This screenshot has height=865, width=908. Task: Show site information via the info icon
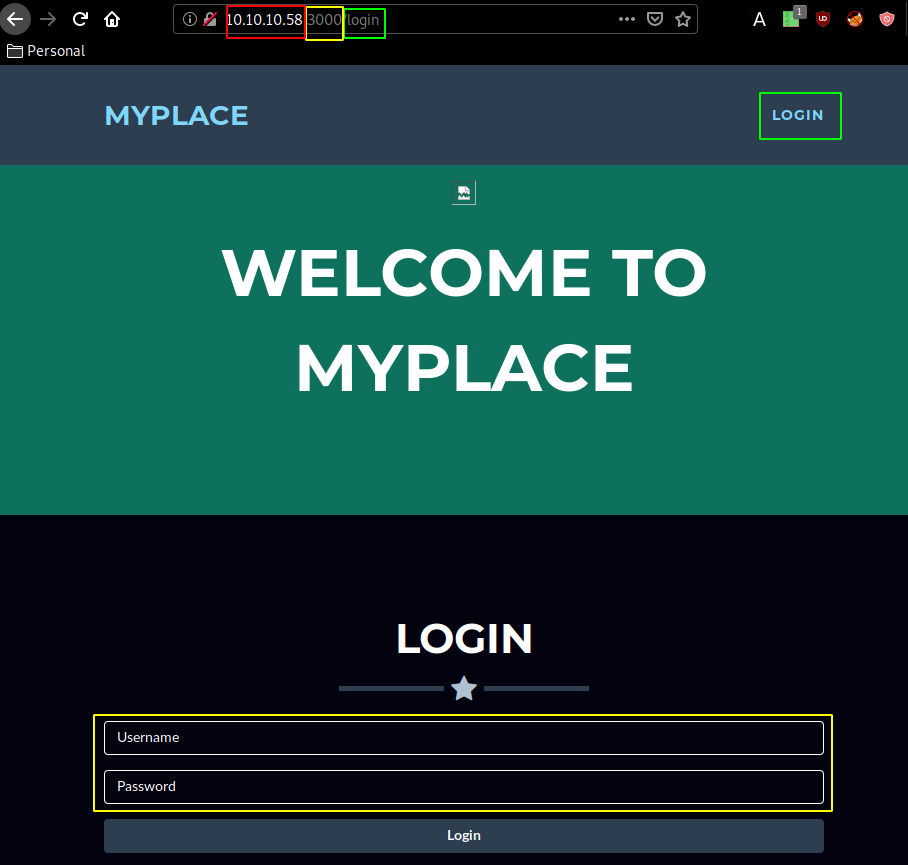[x=190, y=20]
